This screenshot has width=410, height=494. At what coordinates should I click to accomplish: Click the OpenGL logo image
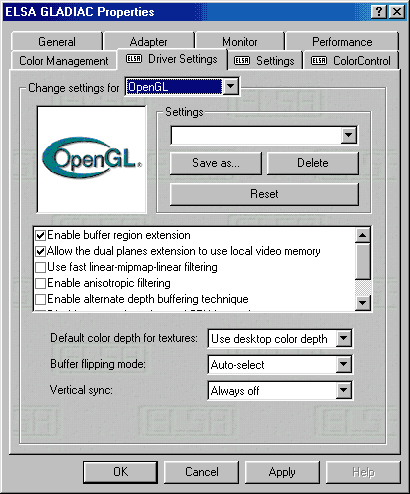[x=92, y=159]
